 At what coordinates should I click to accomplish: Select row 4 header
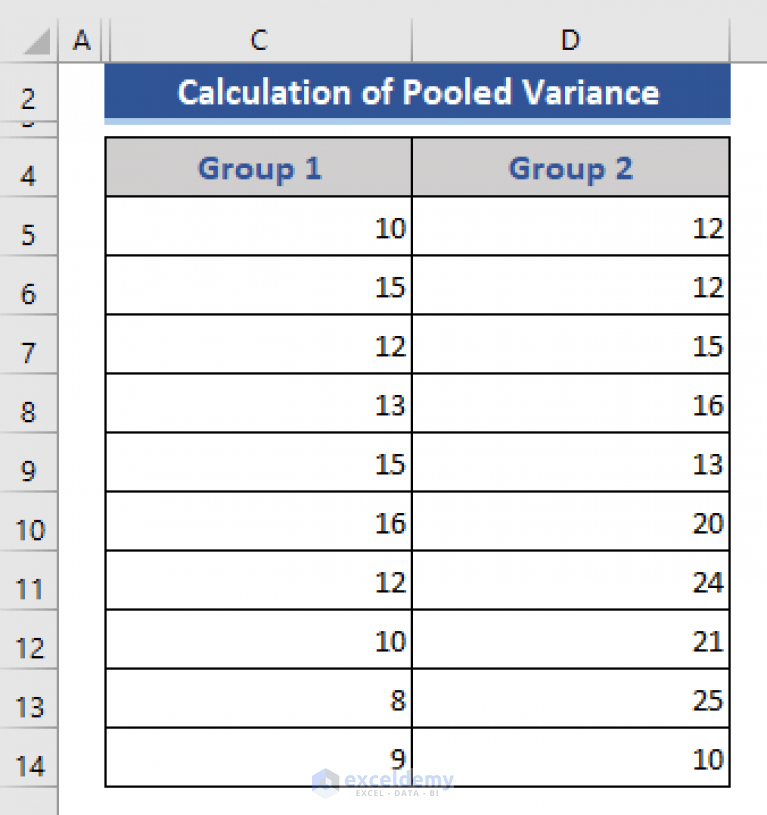click(x=28, y=175)
